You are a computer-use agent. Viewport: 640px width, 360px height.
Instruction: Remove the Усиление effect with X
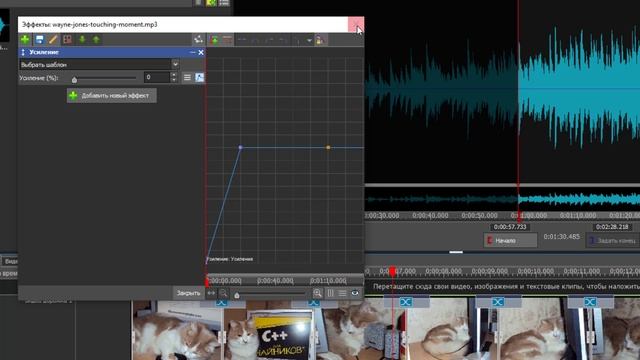pos(201,52)
